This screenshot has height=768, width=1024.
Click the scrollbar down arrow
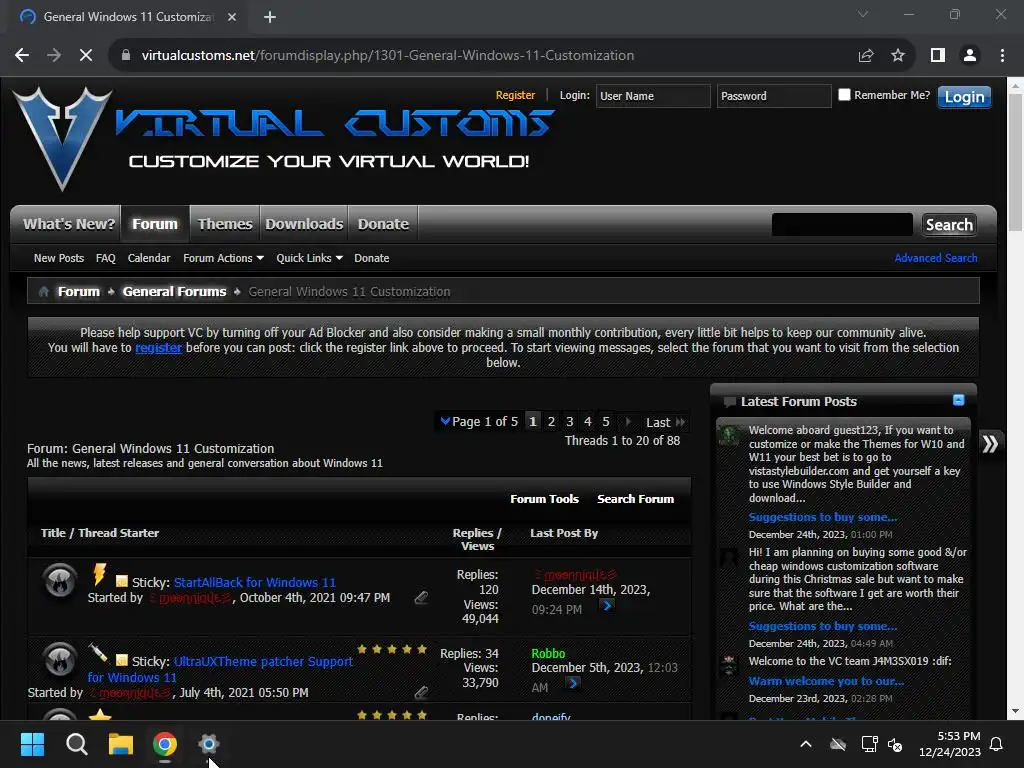click(x=1015, y=711)
